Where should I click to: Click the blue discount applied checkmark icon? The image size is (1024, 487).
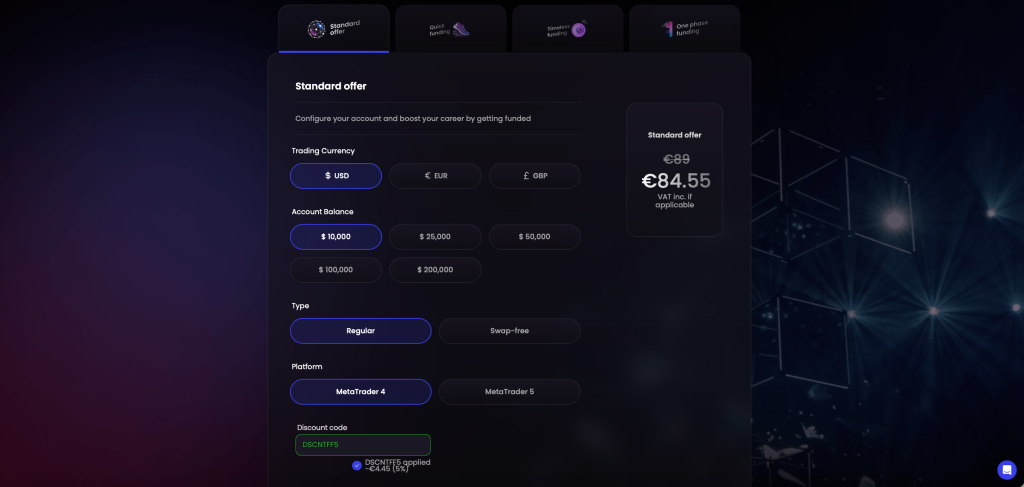pos(357,465)
